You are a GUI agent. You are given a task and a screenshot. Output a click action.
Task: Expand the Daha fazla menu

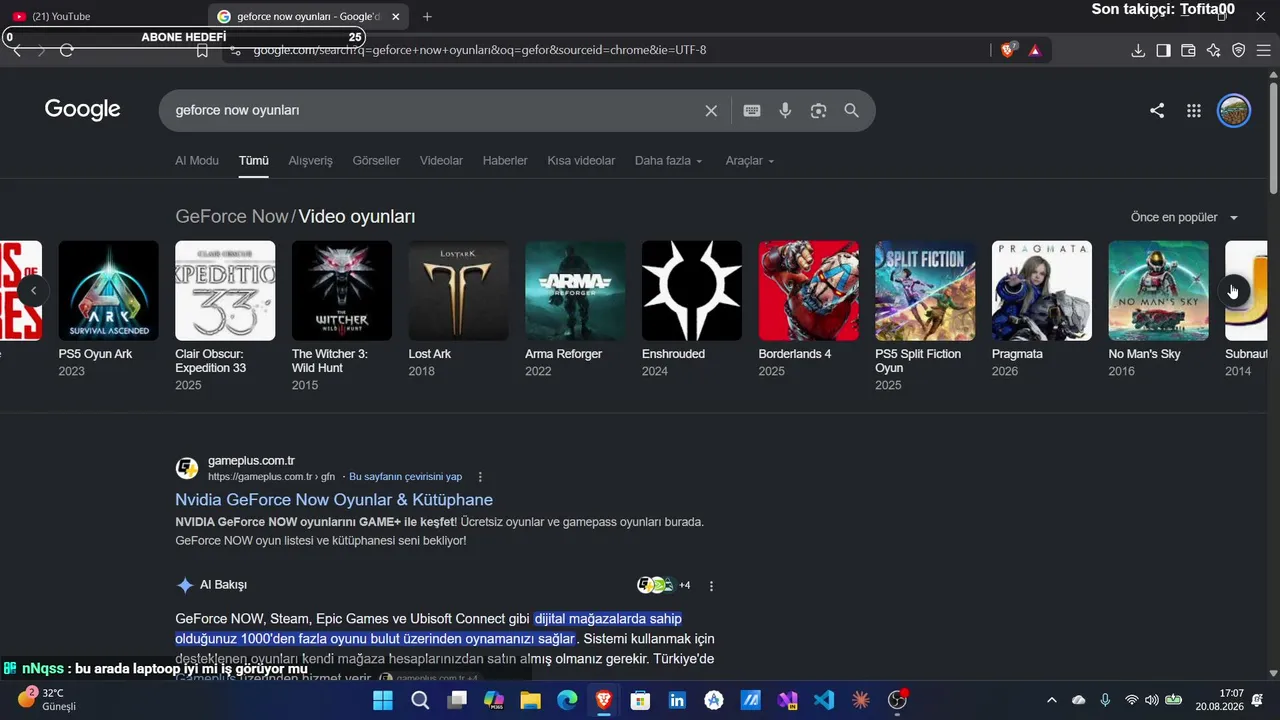[668, 161]
